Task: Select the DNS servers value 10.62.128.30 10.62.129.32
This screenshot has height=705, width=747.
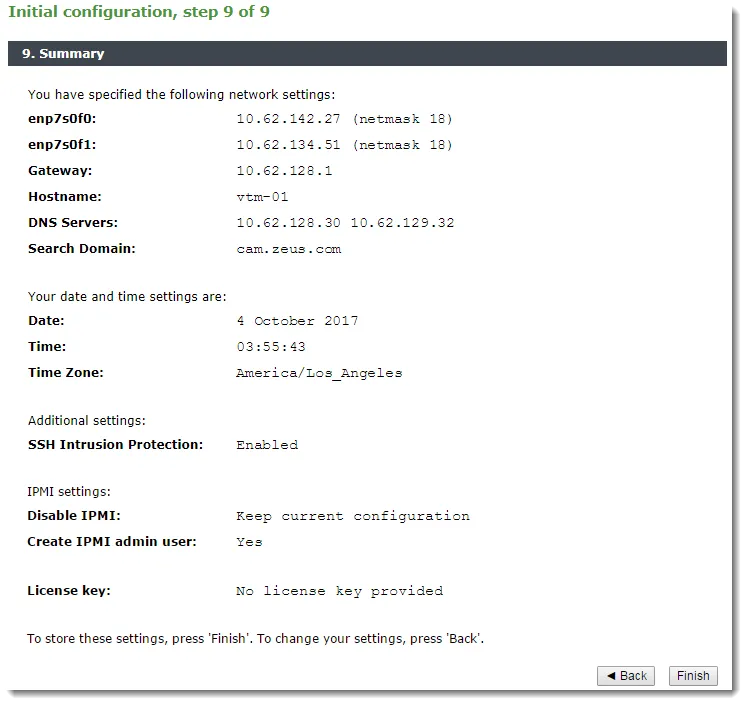Action: (x=345, y=222)
